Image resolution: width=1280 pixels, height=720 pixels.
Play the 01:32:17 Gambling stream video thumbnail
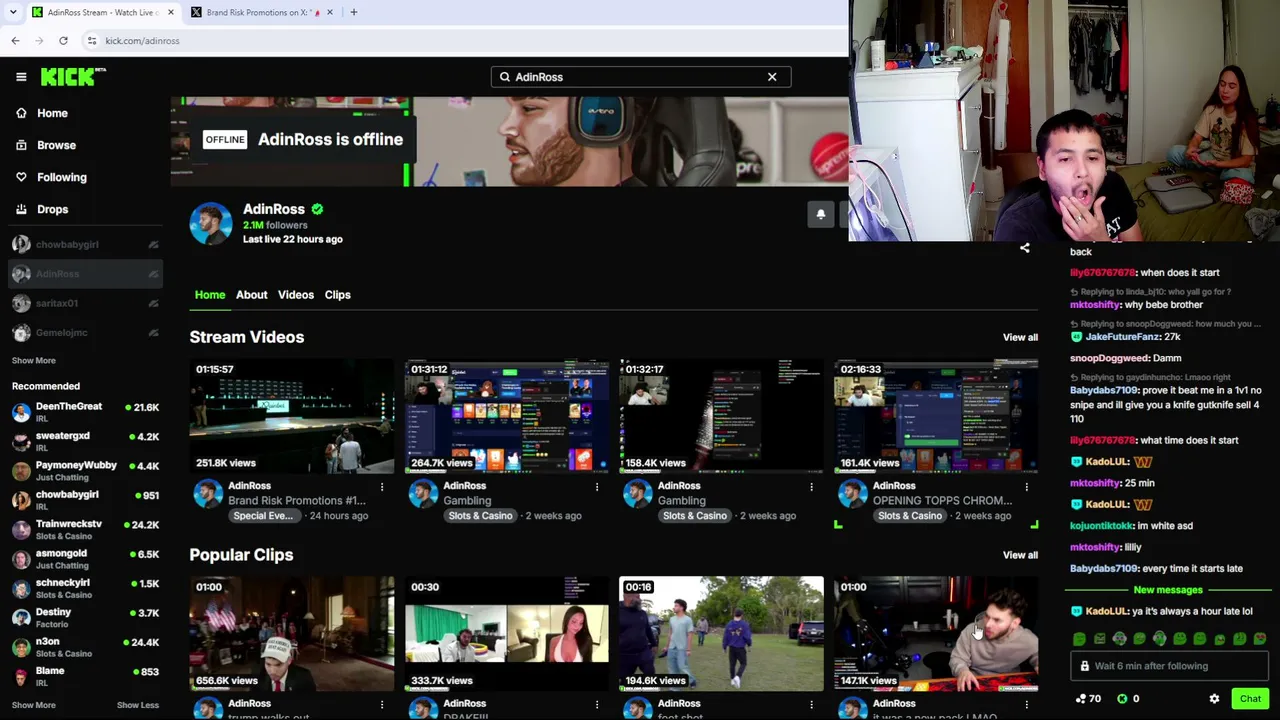point(721,415)
